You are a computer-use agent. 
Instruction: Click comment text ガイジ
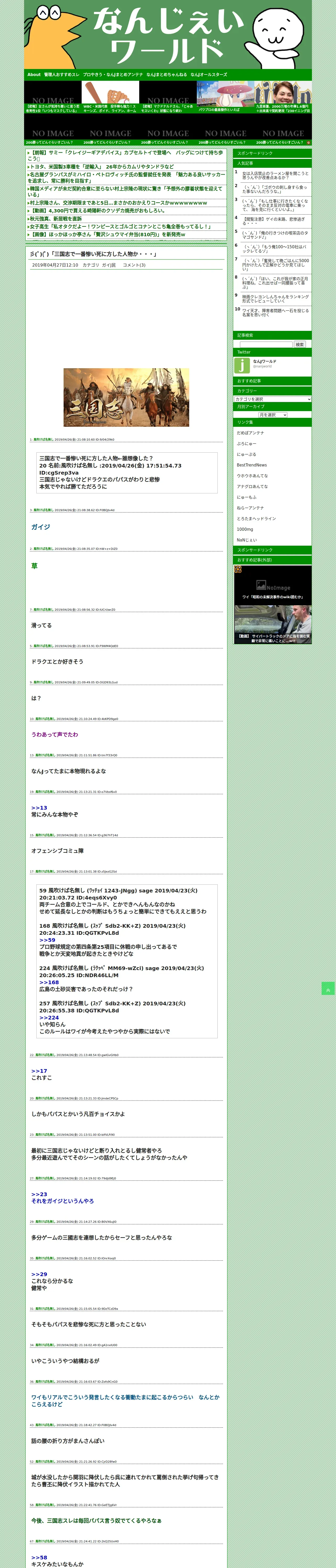point(40,527)
